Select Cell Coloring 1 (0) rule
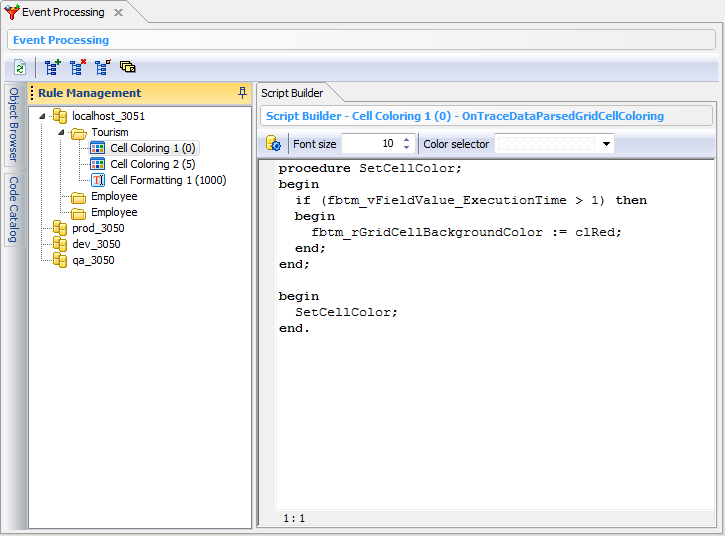This screenshot has width=725, height=536. [x=153, y=148]
